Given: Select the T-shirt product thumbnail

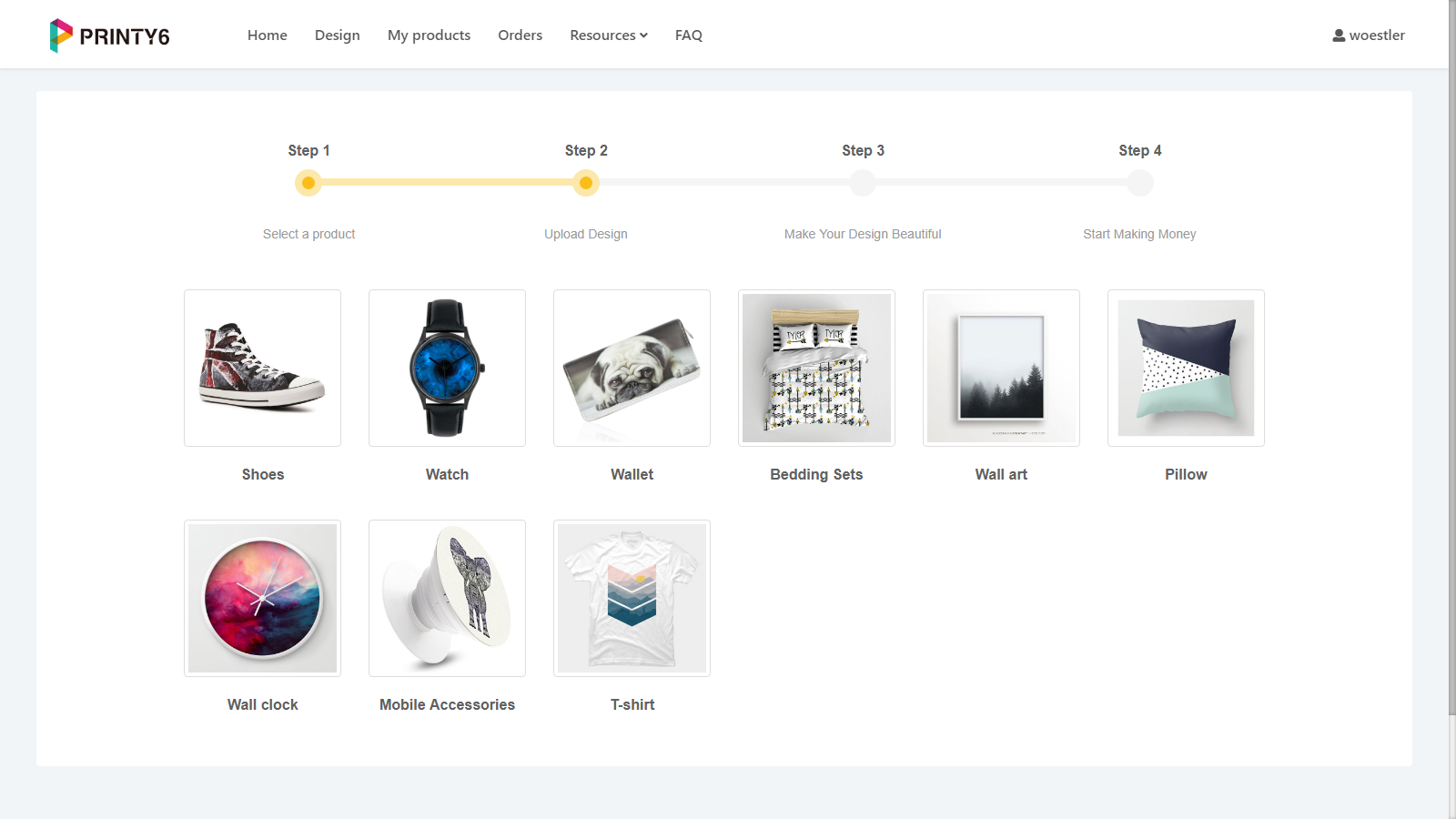Looking at the screenshot, I should point(632,598).
